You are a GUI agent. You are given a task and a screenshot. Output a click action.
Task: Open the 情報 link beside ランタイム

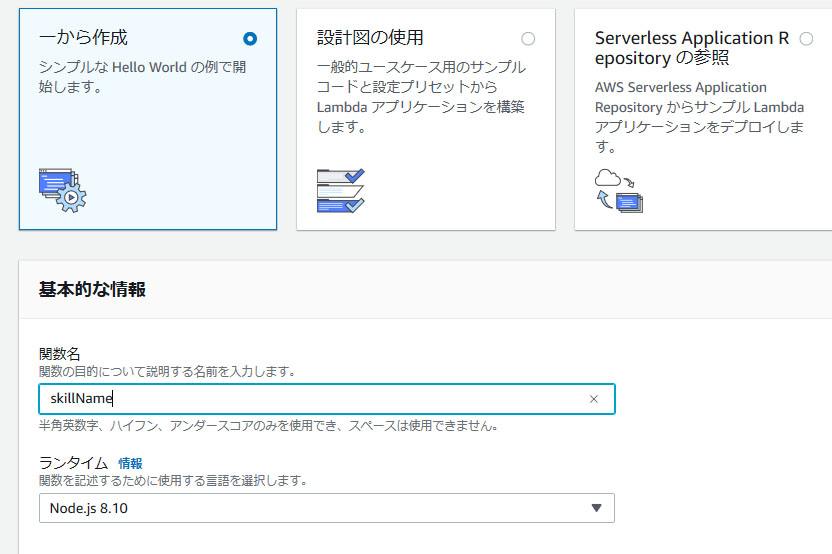[x=130, y=463]
